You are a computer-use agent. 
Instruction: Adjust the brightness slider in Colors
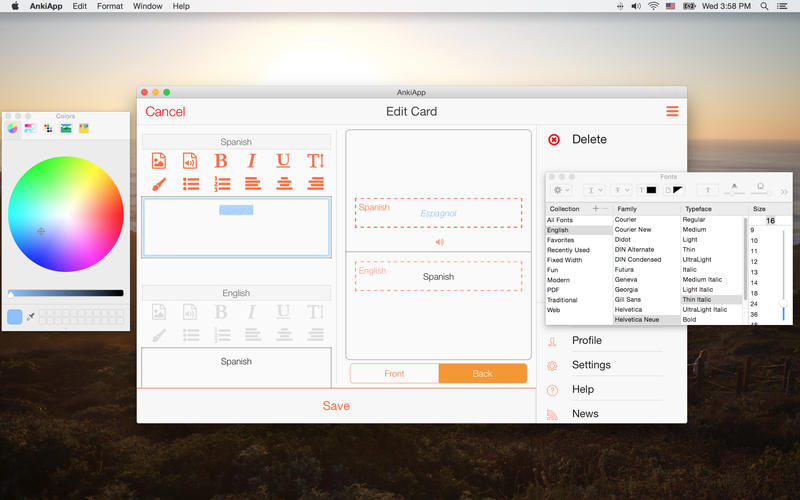pos(66,293)
